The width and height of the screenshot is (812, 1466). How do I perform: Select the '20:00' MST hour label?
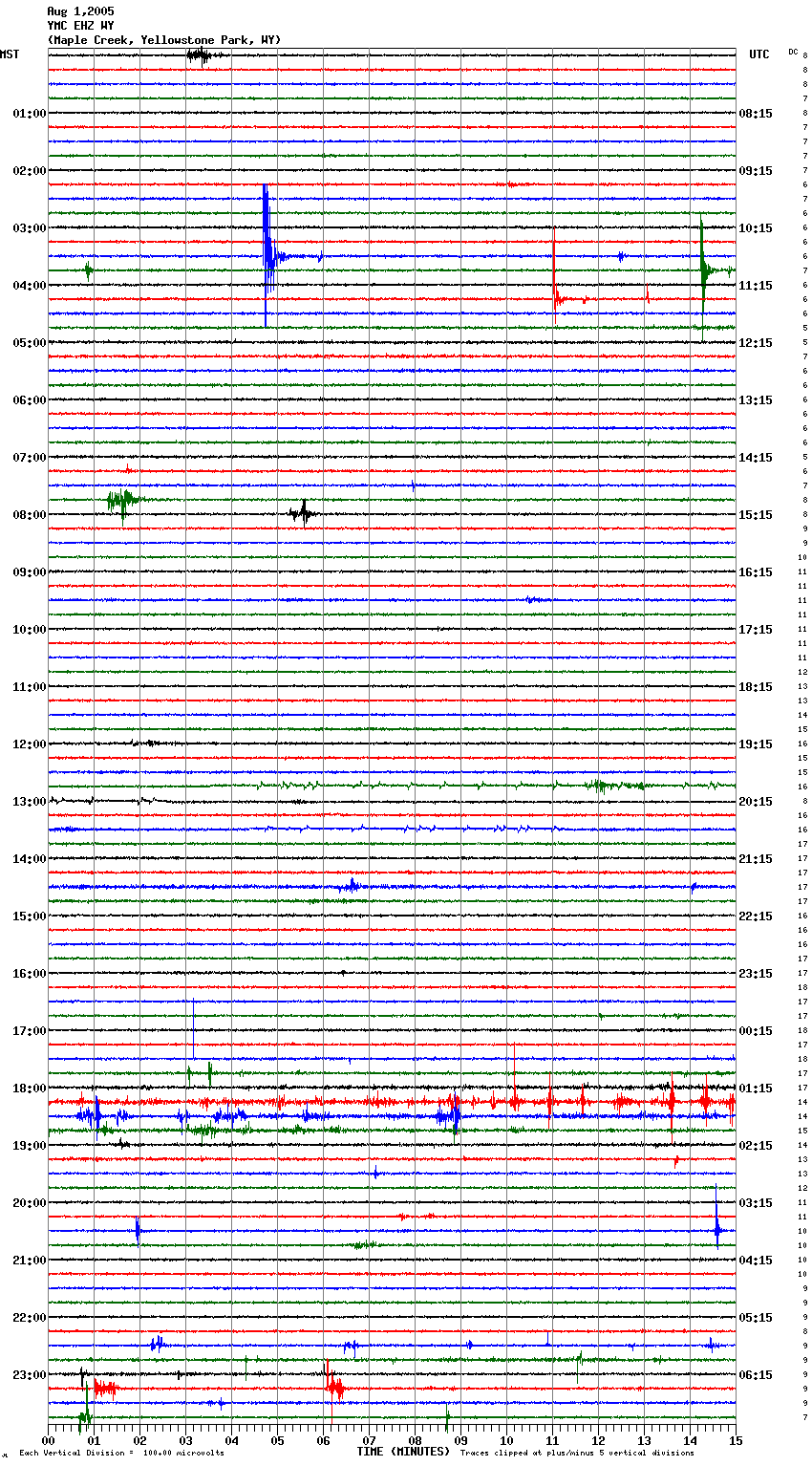pyautogui.click(x=30, y=1203)
